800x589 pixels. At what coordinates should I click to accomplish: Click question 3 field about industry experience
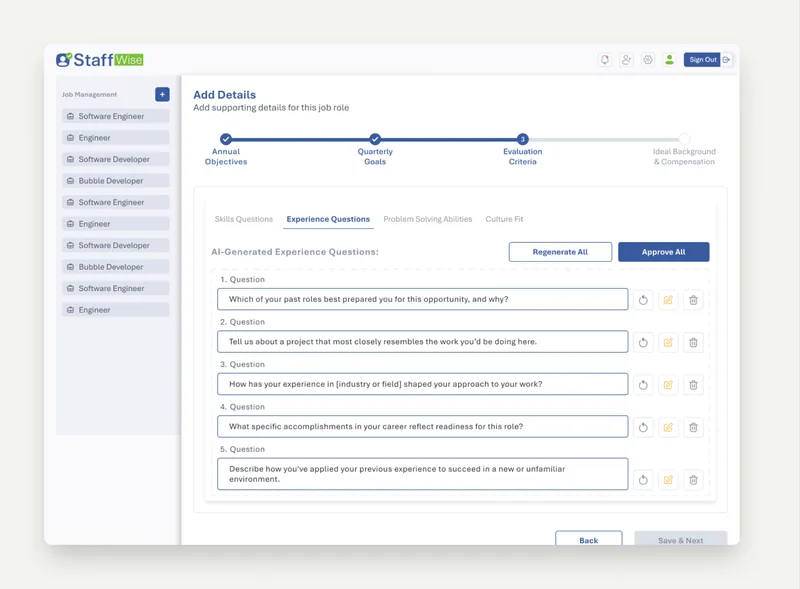pos(422,384)
